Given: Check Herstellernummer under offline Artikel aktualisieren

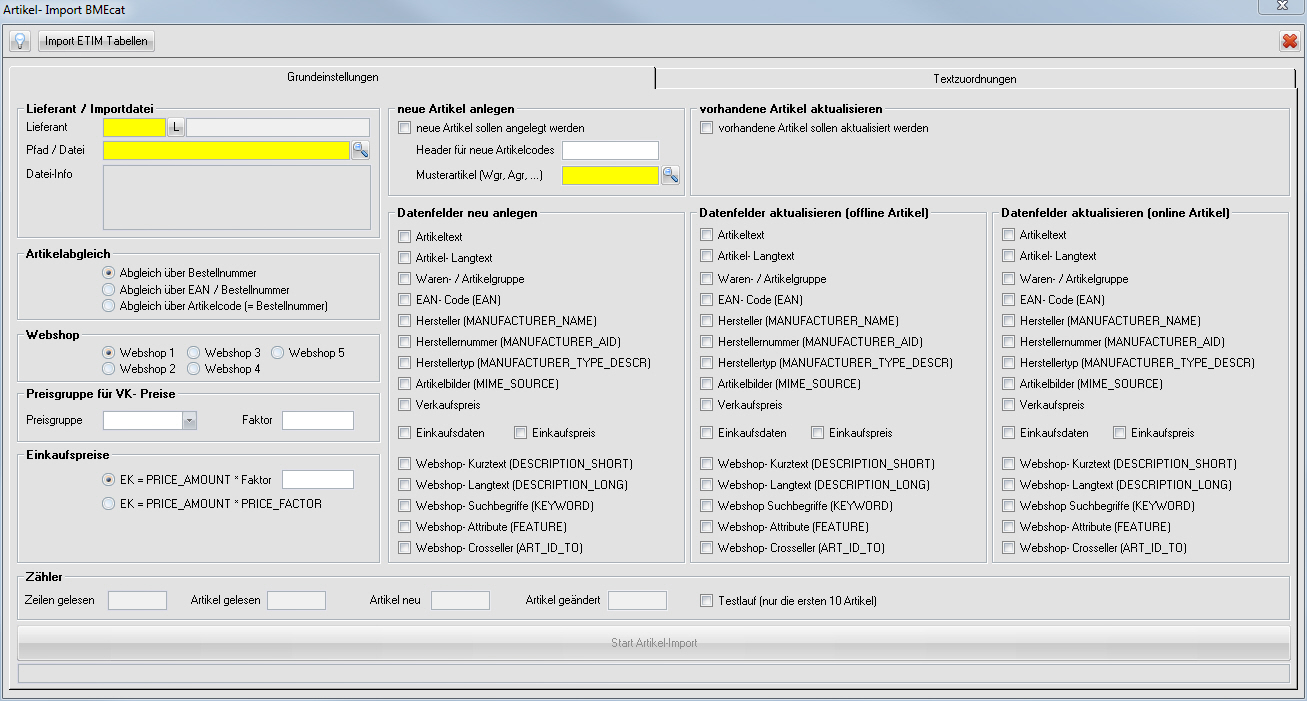Looking at the screenshot, I should pos(707,342).
